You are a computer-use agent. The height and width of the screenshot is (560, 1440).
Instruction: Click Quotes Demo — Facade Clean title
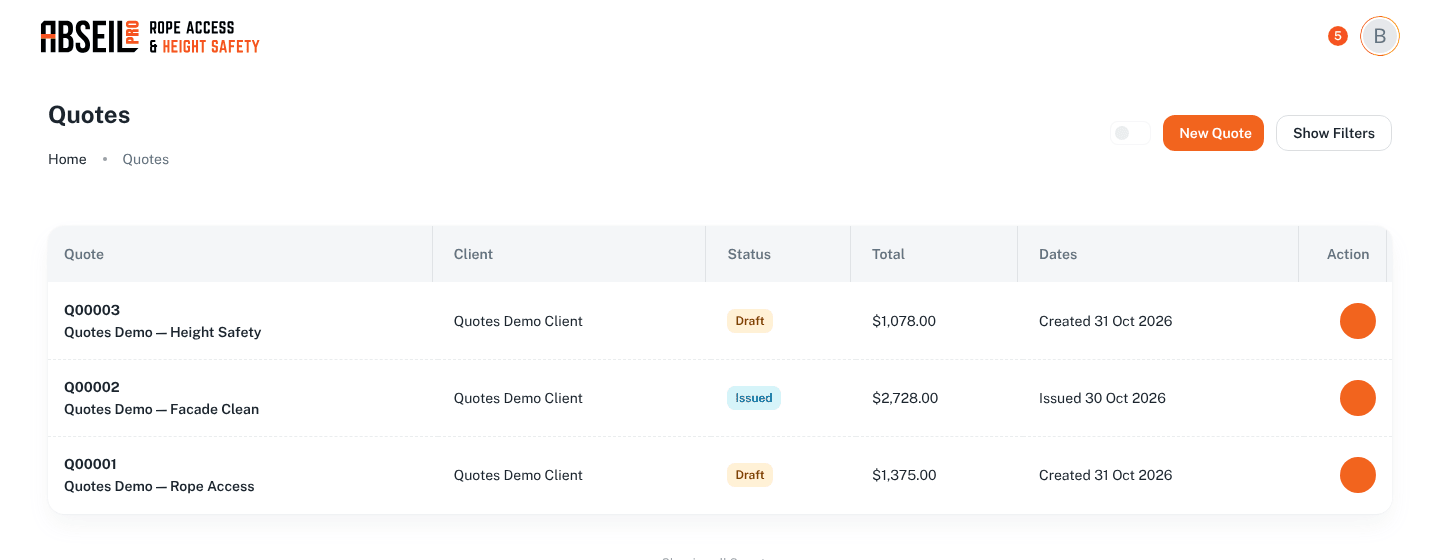(x=162, y=409)
